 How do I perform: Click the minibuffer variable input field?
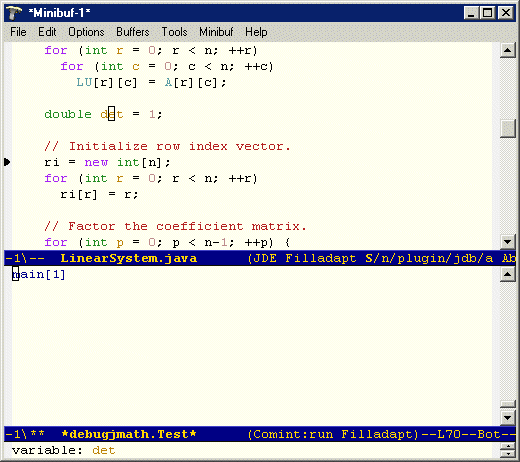(252, 451)
